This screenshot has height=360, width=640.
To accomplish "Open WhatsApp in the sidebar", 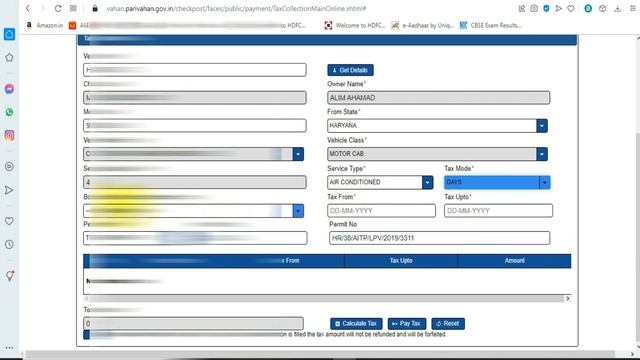I will pyautogui.click(x=9, y=112).
